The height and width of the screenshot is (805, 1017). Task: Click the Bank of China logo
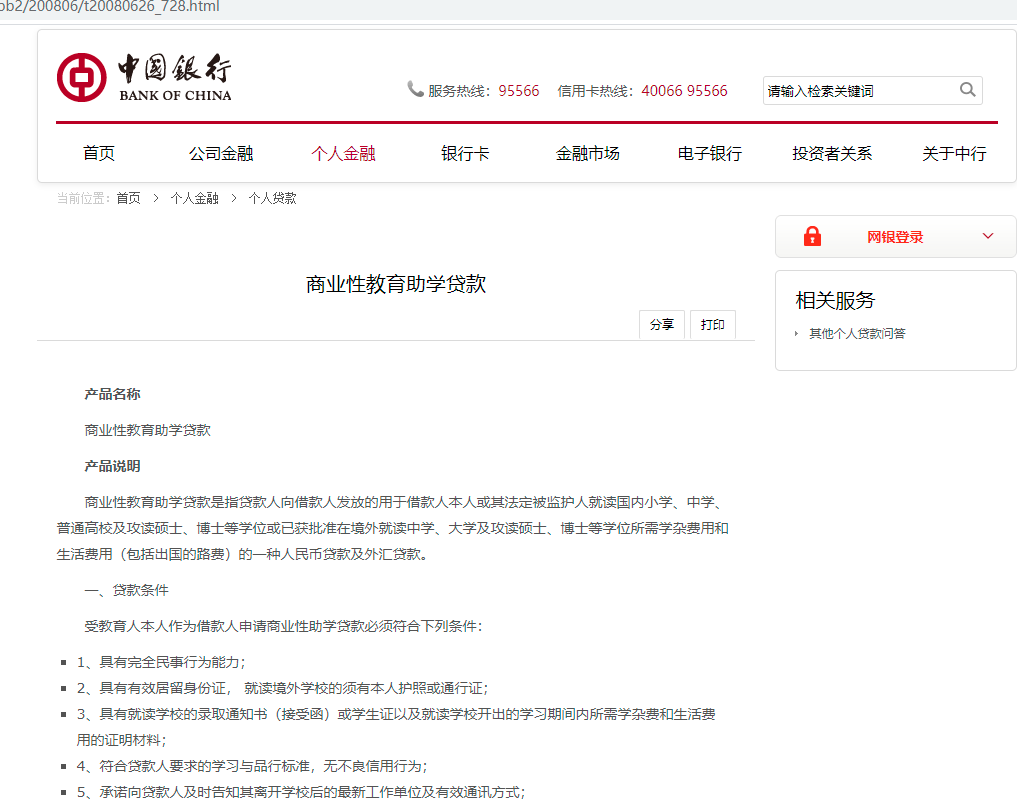point(144,77)
